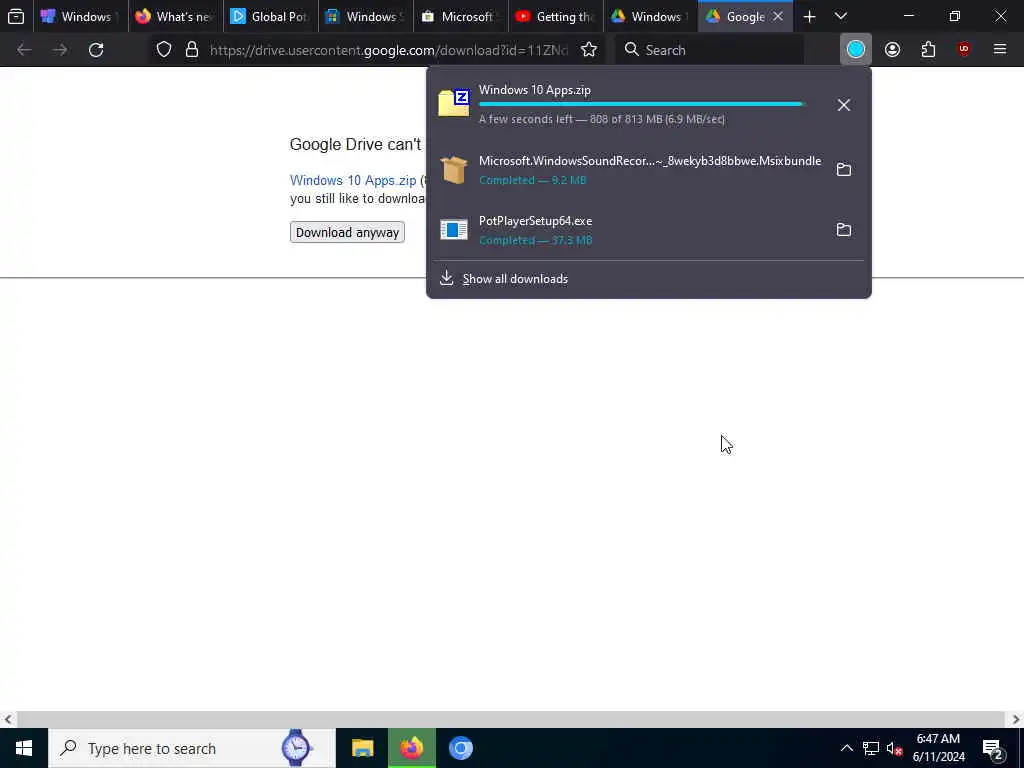Show Msixbundle file in its folder
The height and width of the screenshot is (768, 1024).
point(844,169)
